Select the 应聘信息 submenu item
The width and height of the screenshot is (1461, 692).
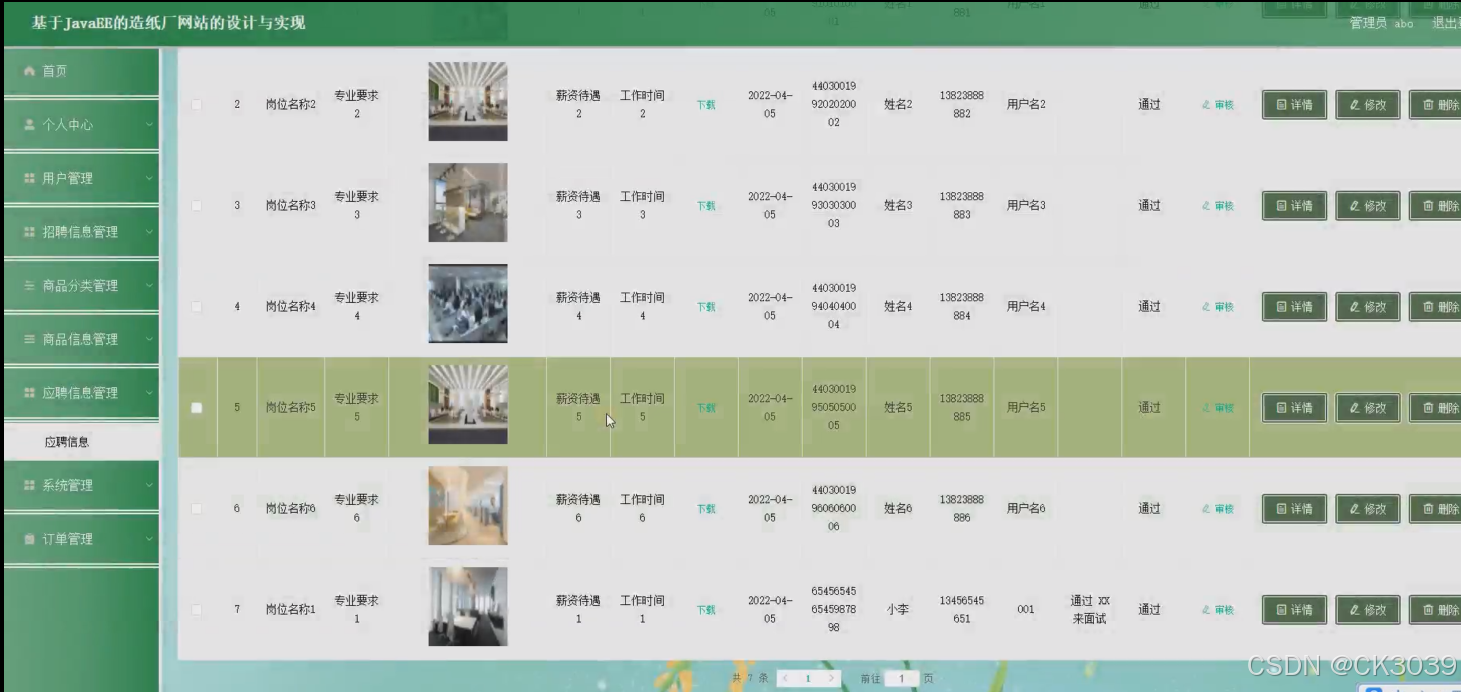[81, 442]
